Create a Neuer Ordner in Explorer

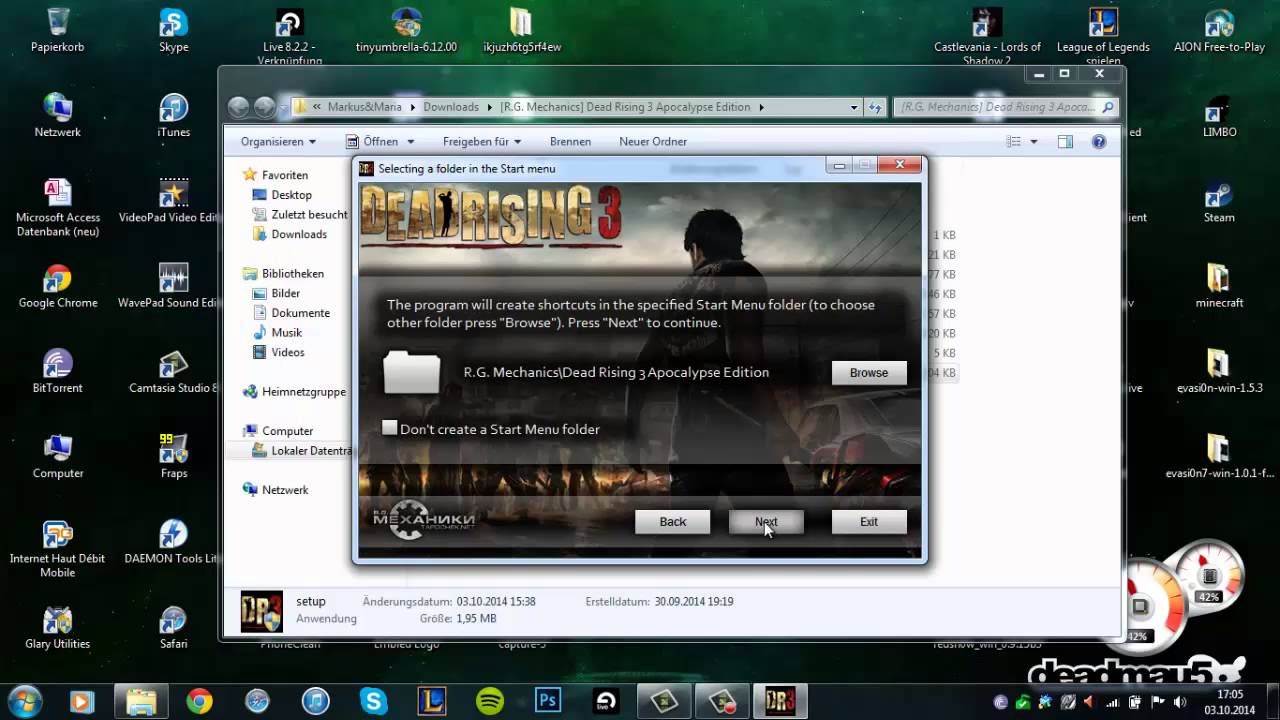point(653,142)
